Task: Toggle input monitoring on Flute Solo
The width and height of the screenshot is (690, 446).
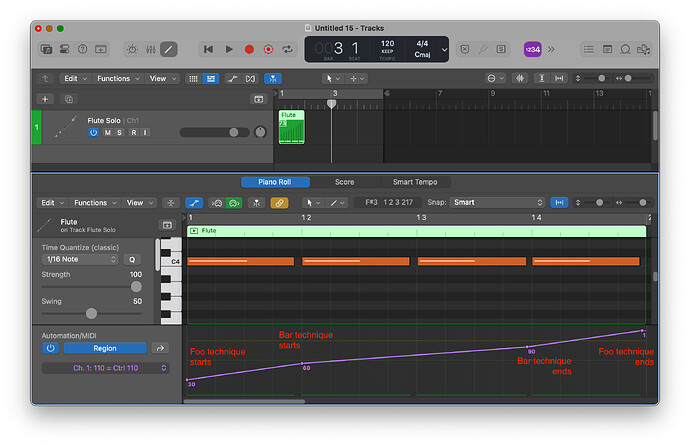Action: (x=145, y=132)
